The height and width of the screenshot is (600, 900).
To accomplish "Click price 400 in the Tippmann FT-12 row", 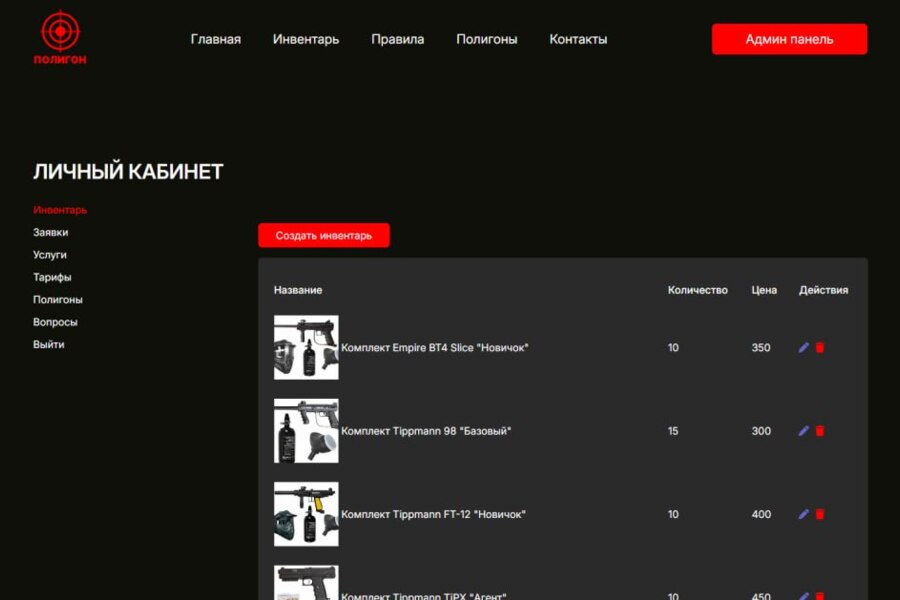I will [761, 514].
